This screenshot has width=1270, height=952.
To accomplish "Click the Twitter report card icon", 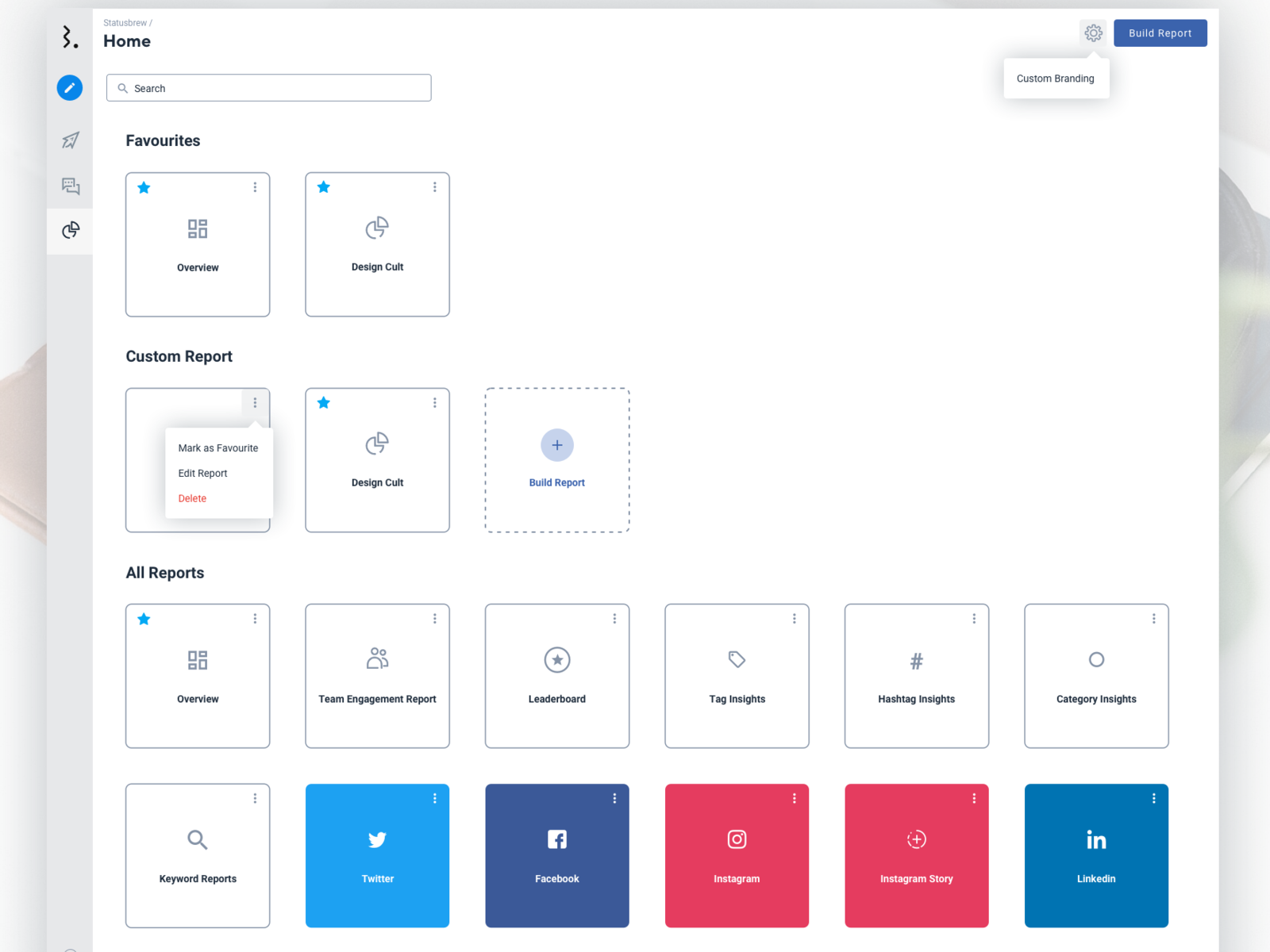I will (x=377, y=839).
